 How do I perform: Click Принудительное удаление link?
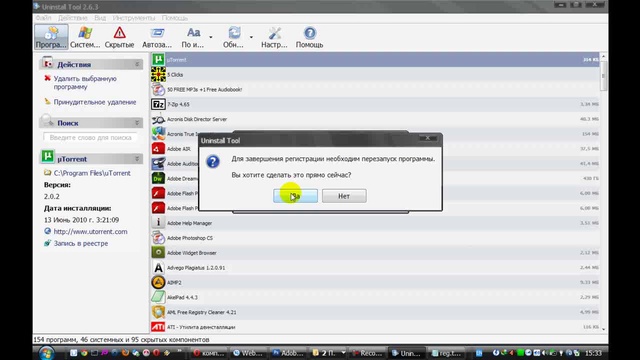coord(95,102)
